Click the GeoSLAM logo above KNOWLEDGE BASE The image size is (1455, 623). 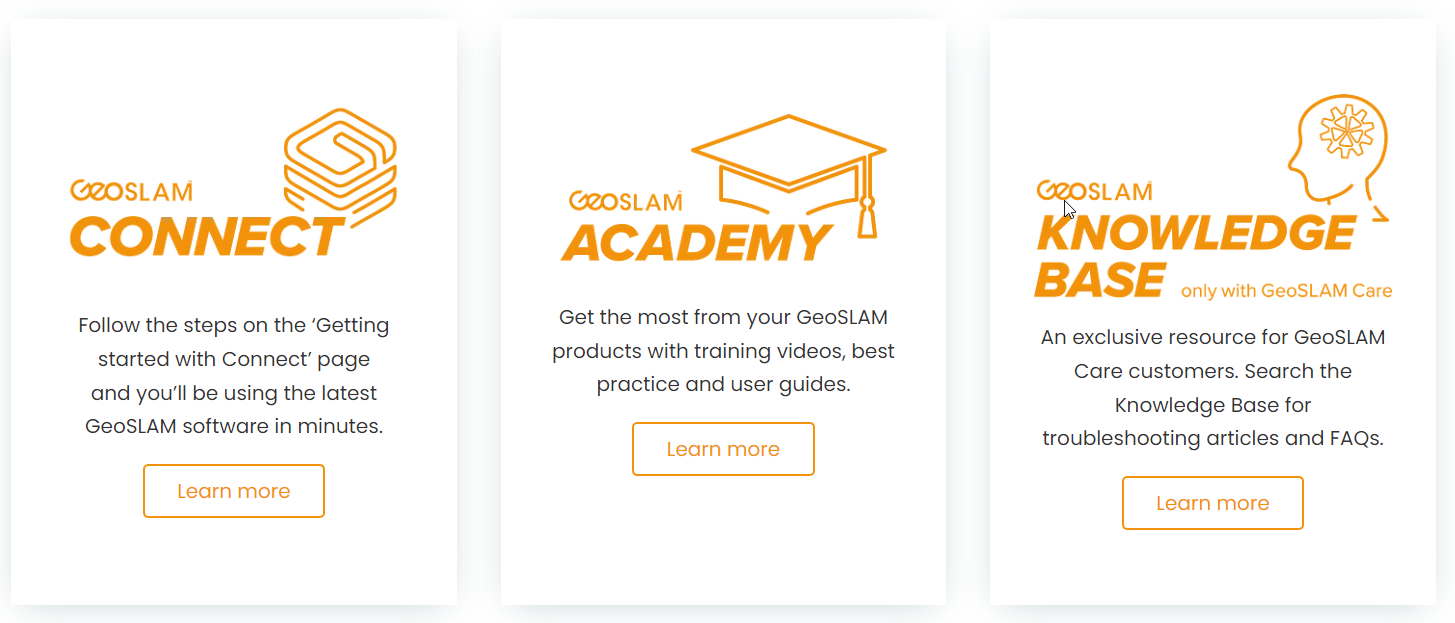(1094, 190)
